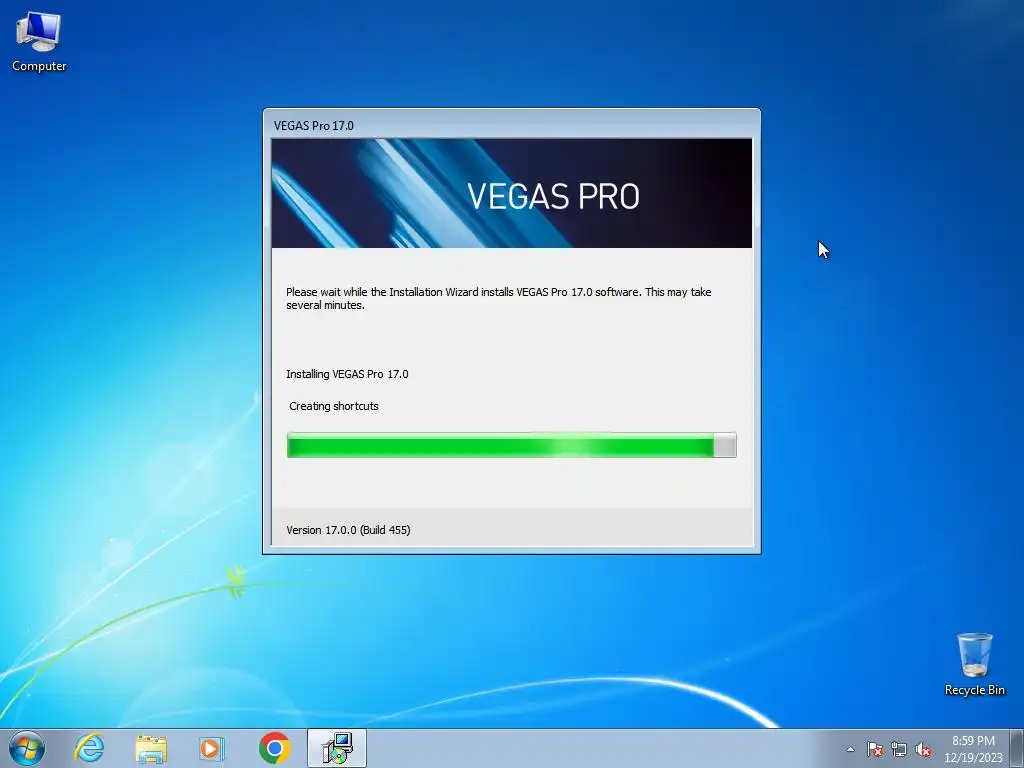Click the VEGAS Pro 17.0 title bar

(511, 125)
